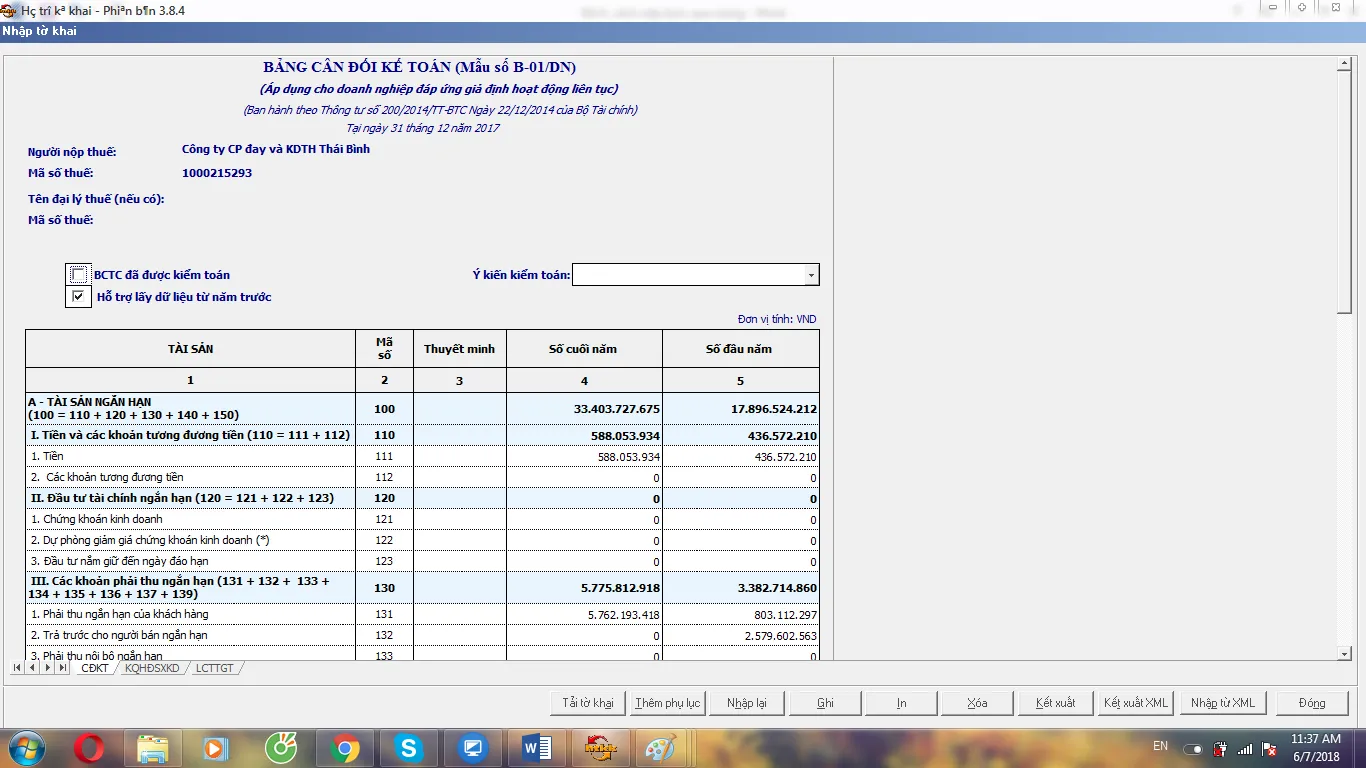Viewport: 1366px width, 768px height.
Task: Switch to the CĐKT sheet tab
Action: (x=94, y=668)
